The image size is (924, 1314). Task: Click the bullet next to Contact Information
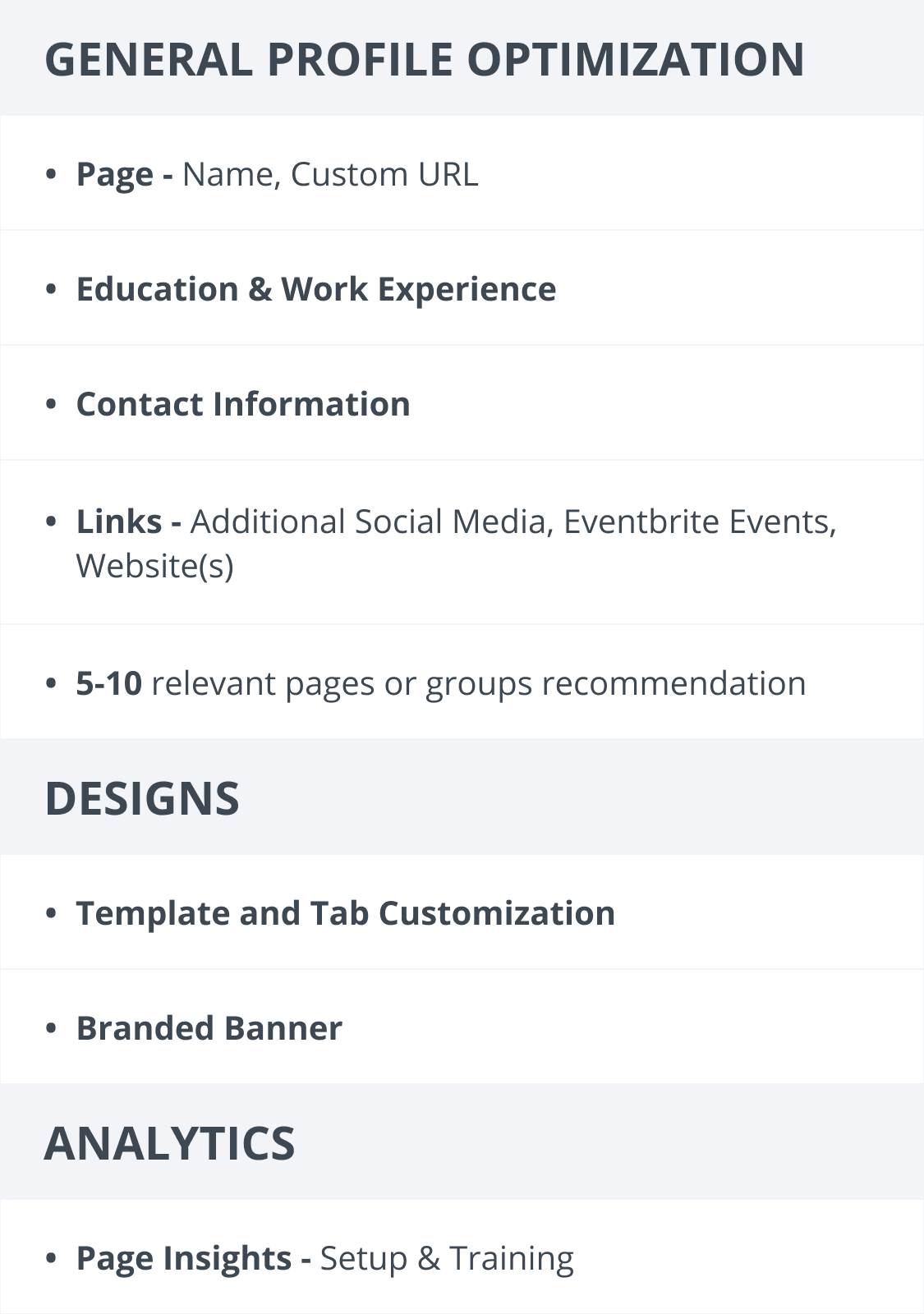tap(51, 404)
